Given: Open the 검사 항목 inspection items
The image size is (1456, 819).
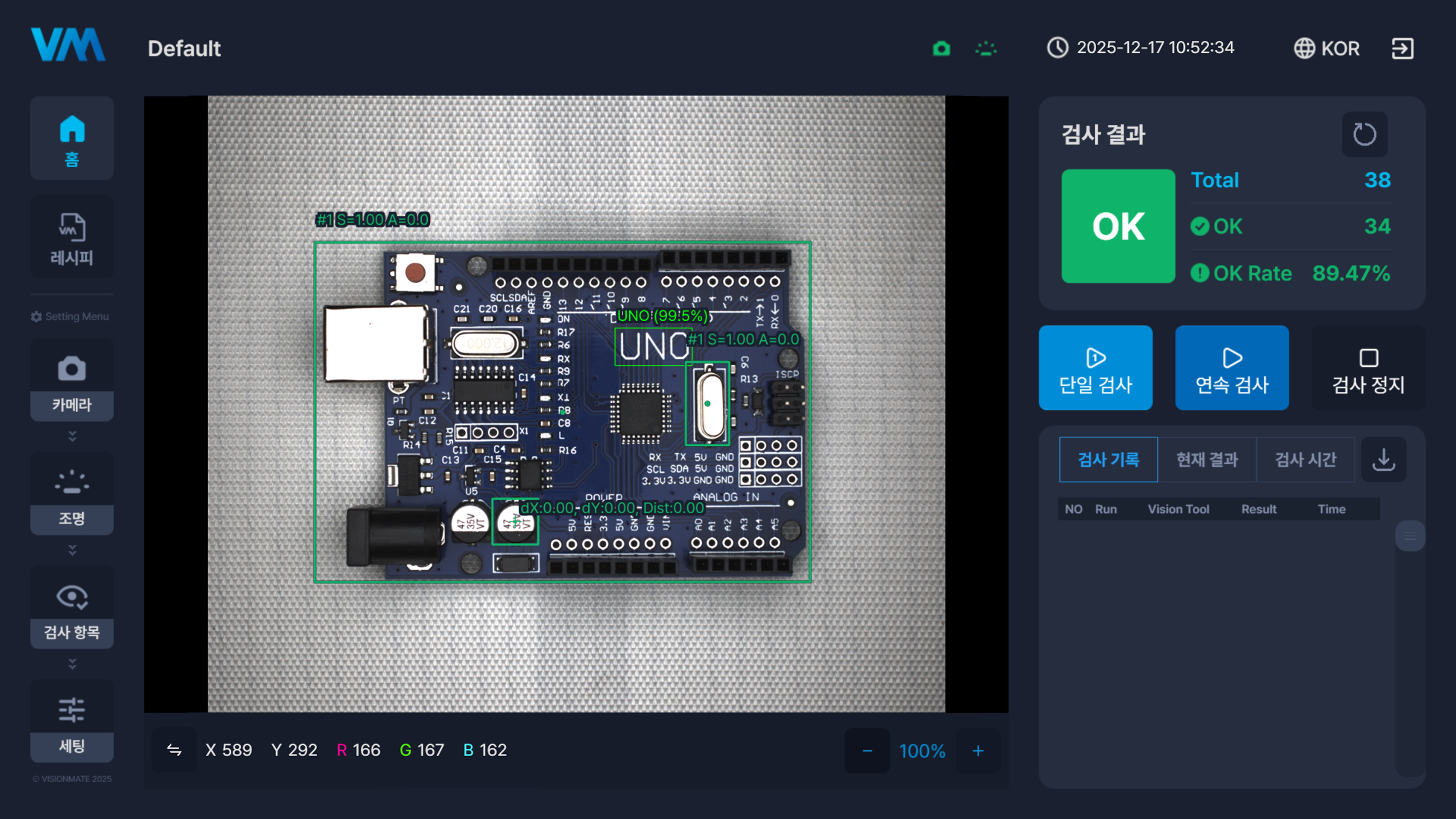Looking at the screenshot, I should click(72, 607).
